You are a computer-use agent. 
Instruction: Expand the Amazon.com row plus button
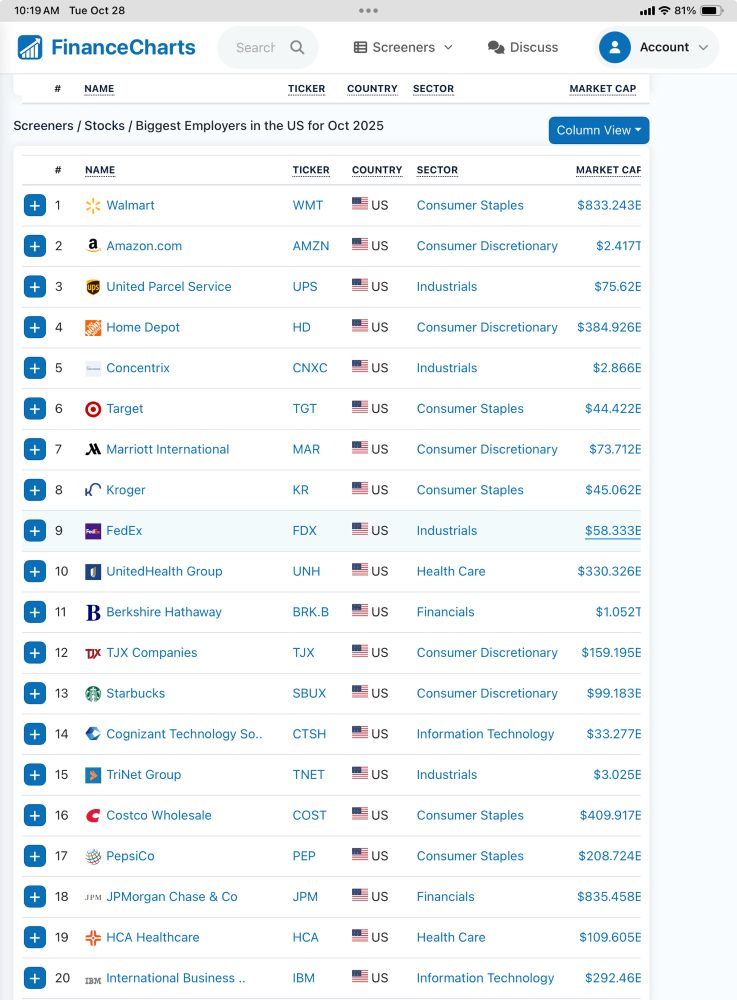pos(34,246)
